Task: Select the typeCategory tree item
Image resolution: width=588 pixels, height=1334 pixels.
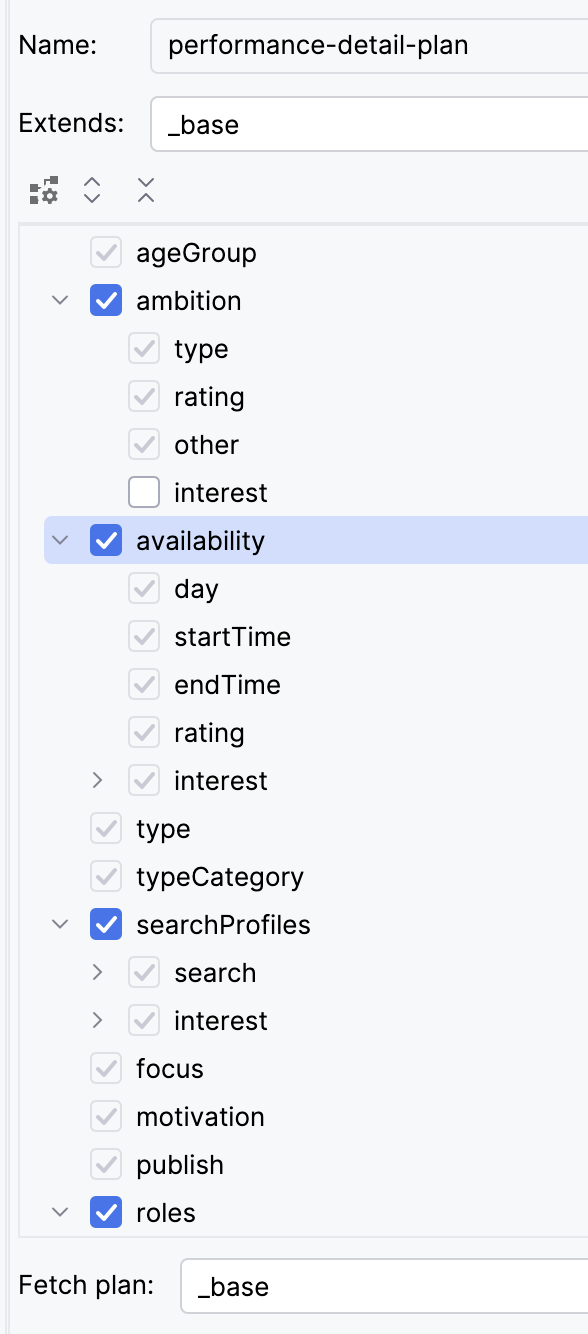Action: click(220, 877)
